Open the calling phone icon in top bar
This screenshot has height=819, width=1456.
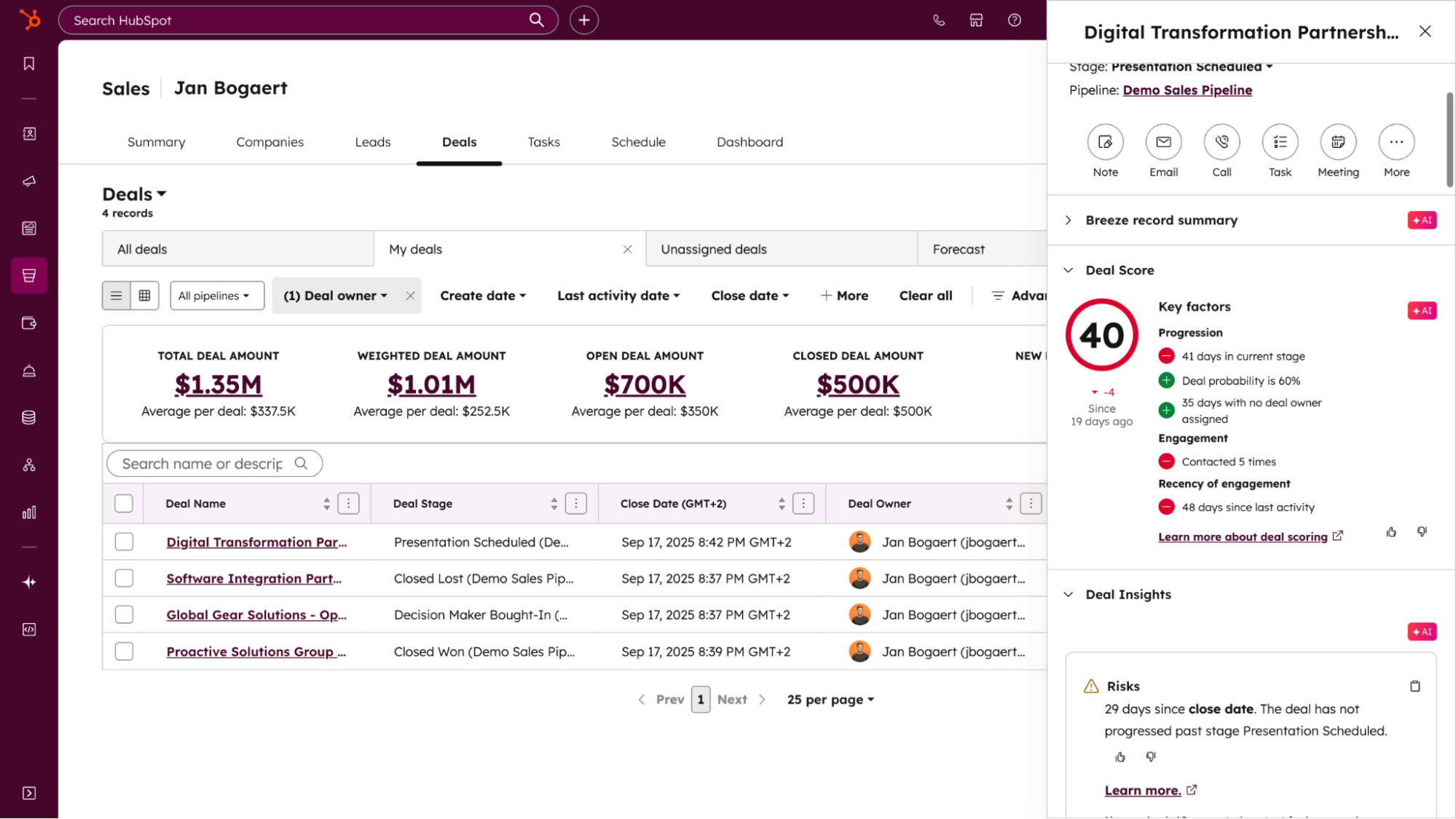tap(939, 20)
